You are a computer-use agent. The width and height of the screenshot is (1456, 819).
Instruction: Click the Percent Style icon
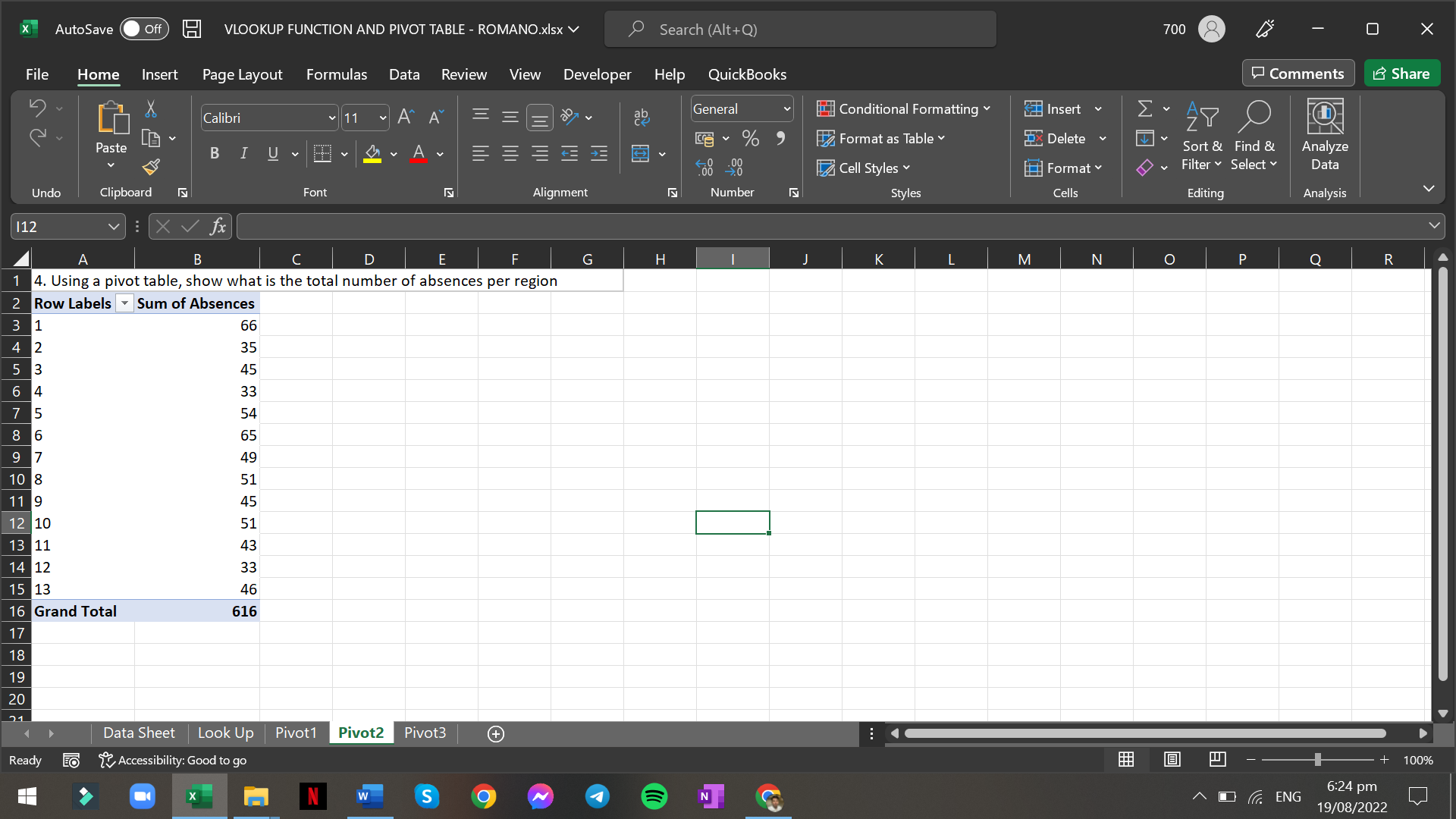(750, 138)
